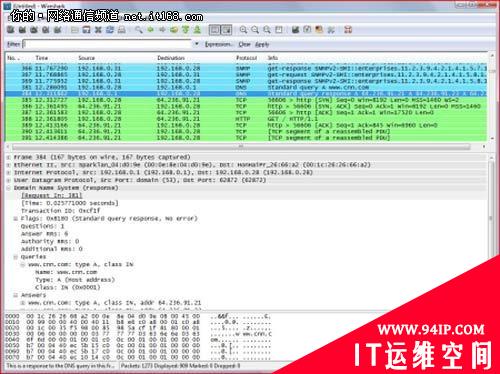
Task: Zoom in the packet text
Action: click(243, 30)
